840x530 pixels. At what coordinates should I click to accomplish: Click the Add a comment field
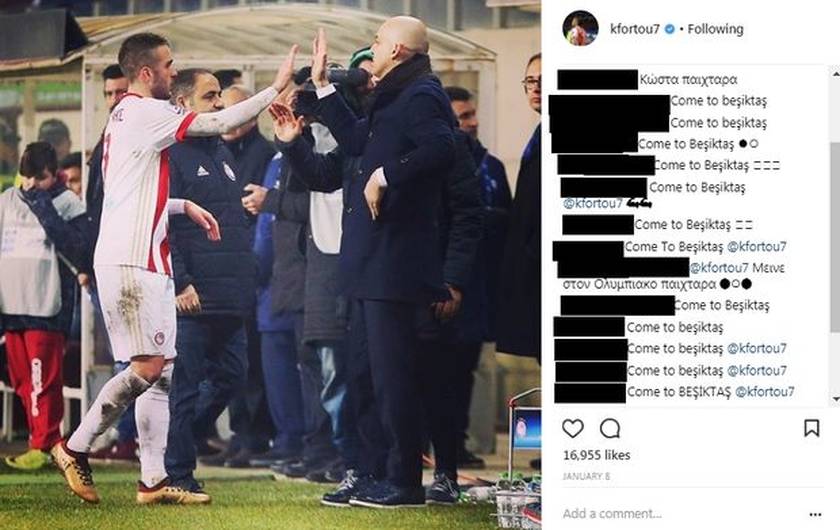click(680, 513)
